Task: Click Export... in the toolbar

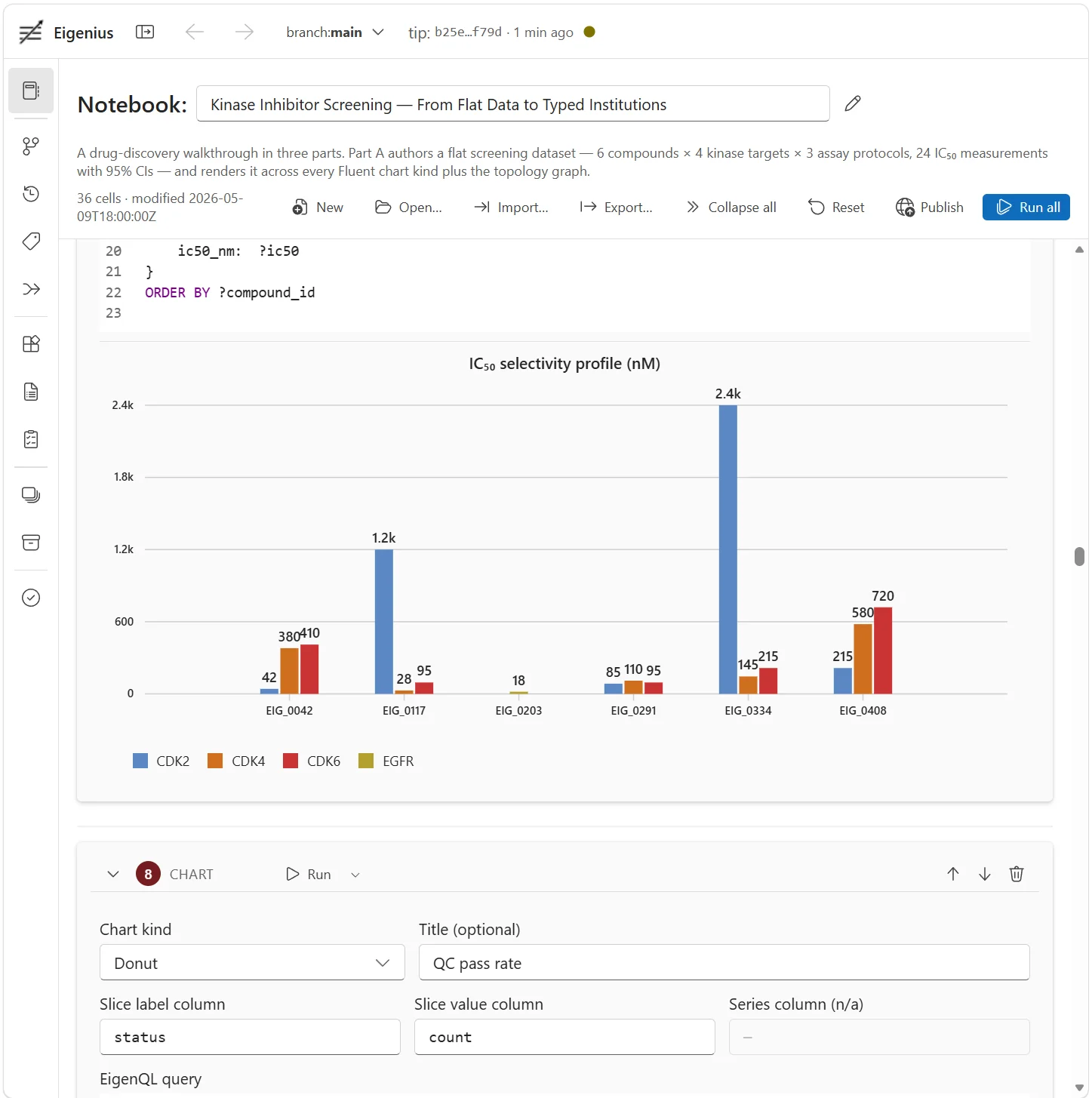Action: [x=616, y=208]
